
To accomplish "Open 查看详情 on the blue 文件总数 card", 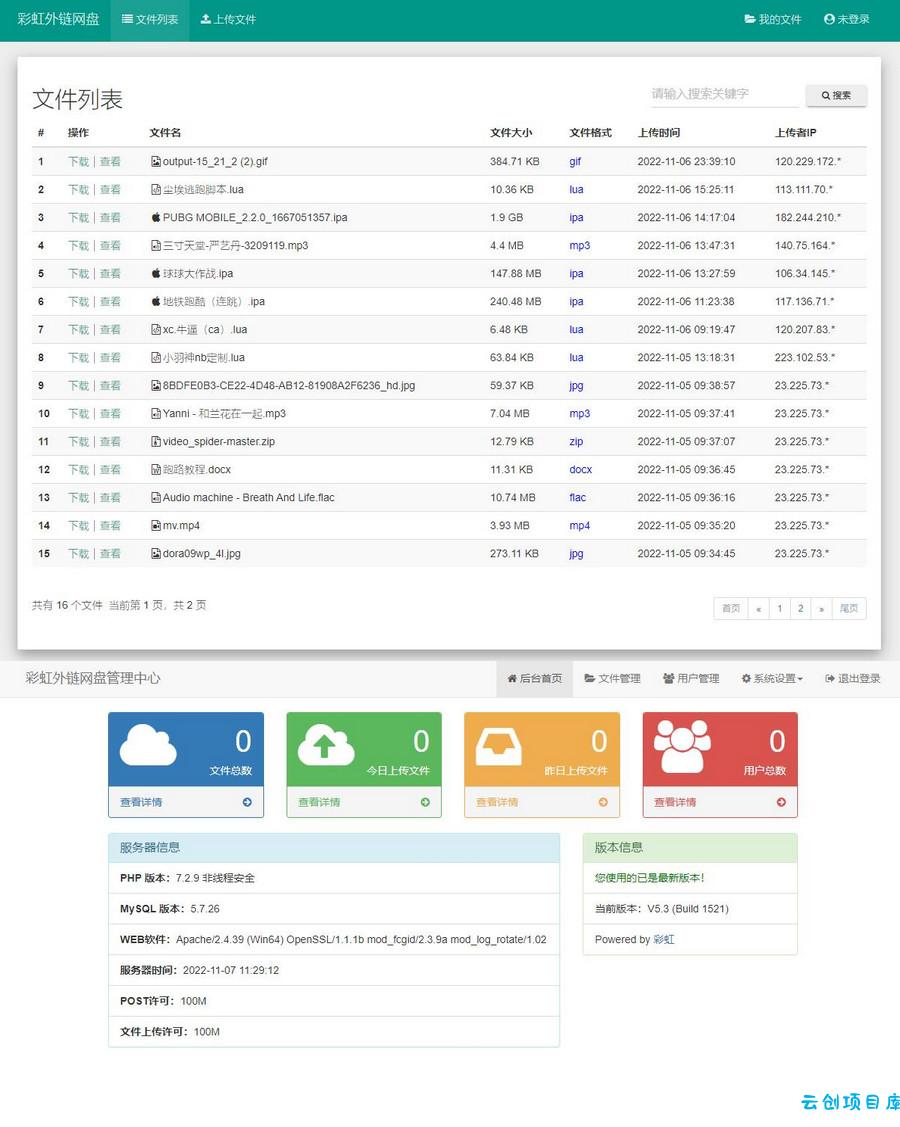I will pyautogui.click(x=141, y=802).
